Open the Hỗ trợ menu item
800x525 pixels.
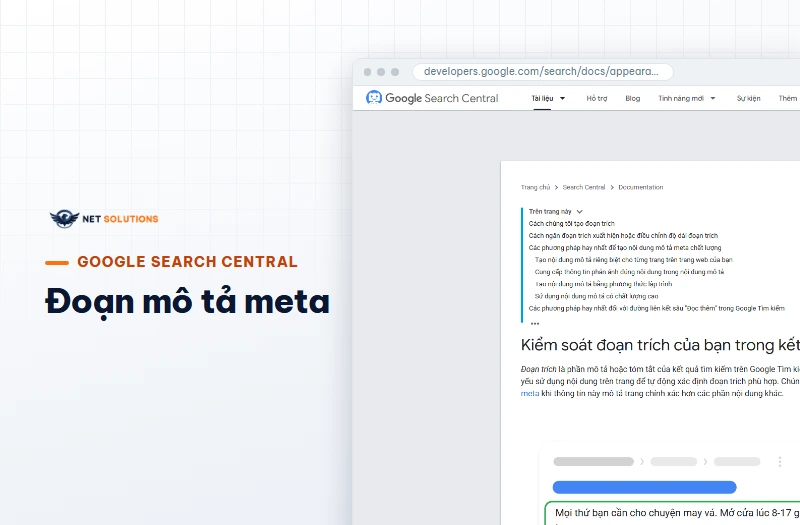[x=596, y=98]
